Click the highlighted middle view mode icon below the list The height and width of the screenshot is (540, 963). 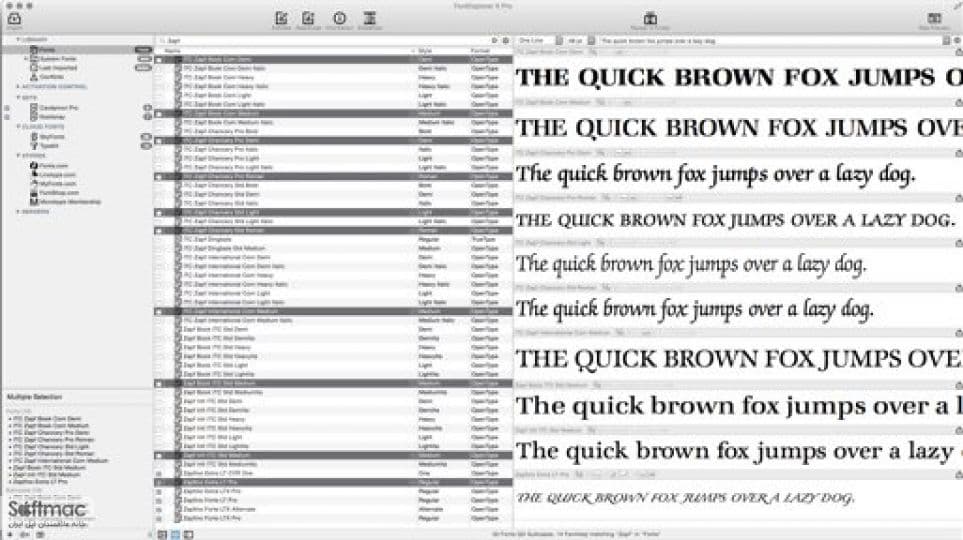(x=175, y=535)
